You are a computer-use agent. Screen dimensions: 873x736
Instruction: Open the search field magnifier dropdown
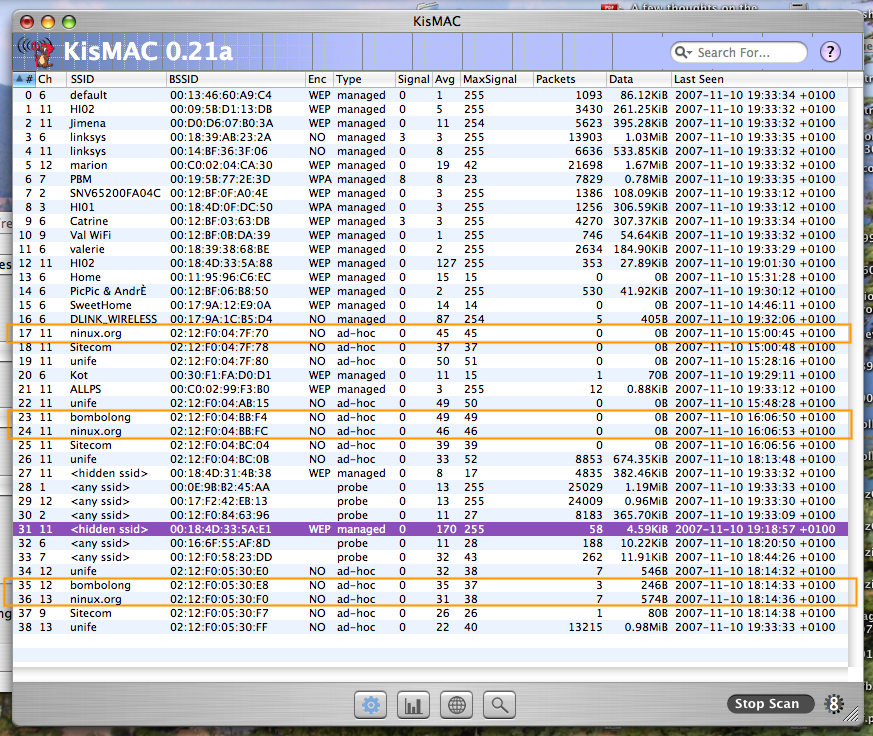pos(685,52)
